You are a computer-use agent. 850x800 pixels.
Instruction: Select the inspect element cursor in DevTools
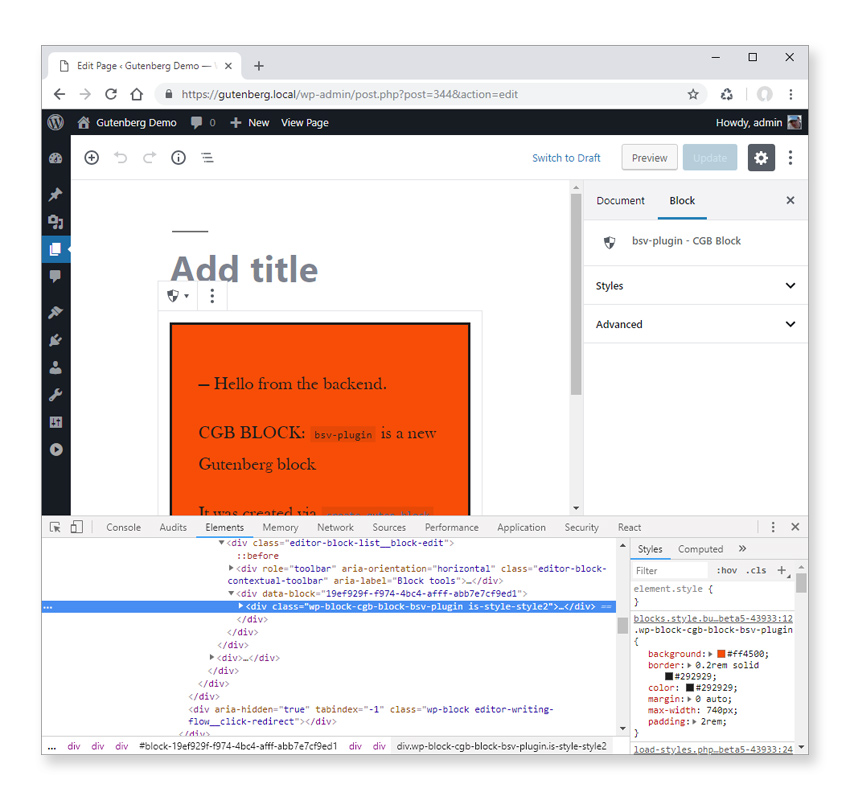point(56,527)
